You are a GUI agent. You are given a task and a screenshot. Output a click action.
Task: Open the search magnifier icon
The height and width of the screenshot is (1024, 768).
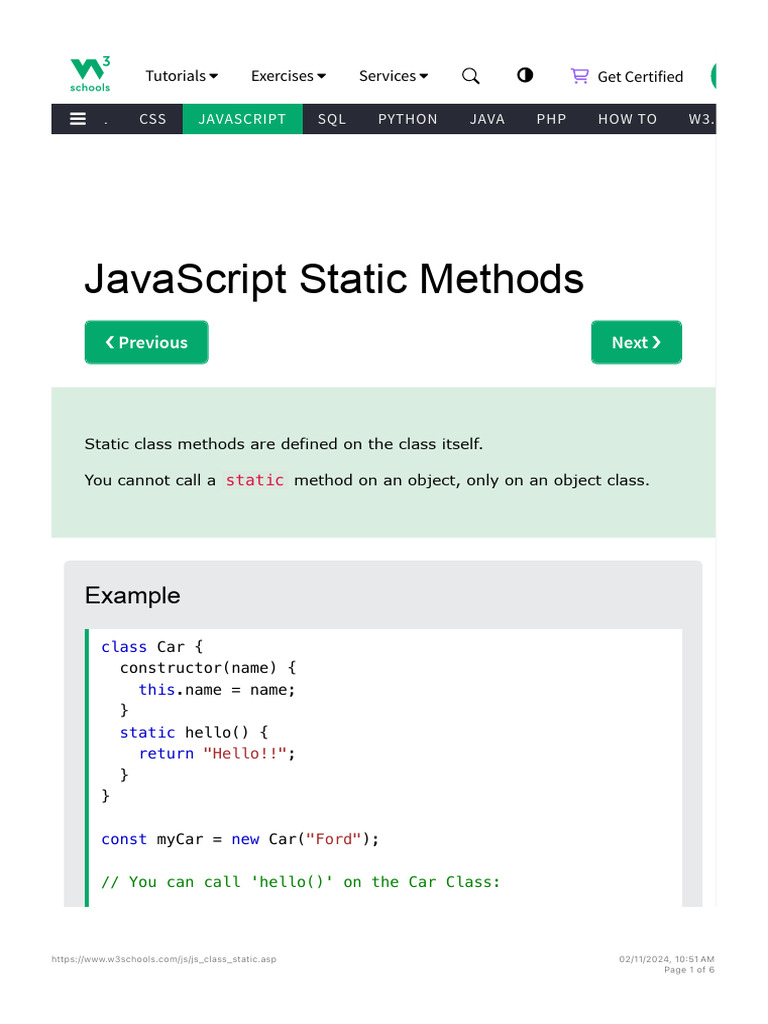click(471, 76)
